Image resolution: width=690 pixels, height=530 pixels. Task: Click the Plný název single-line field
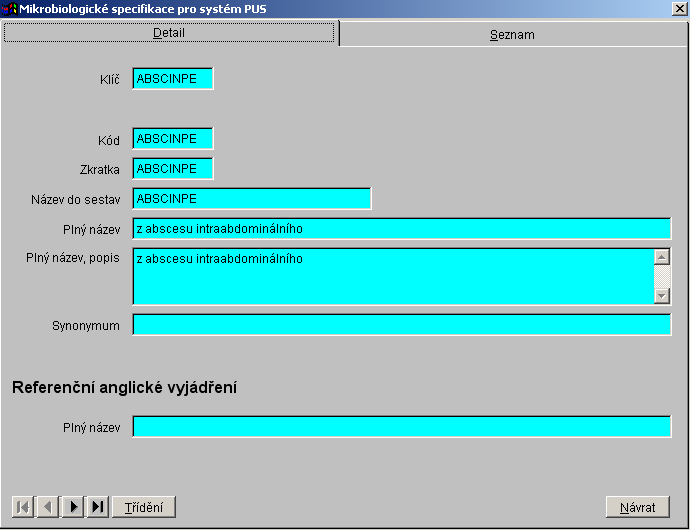pos(401,229)
